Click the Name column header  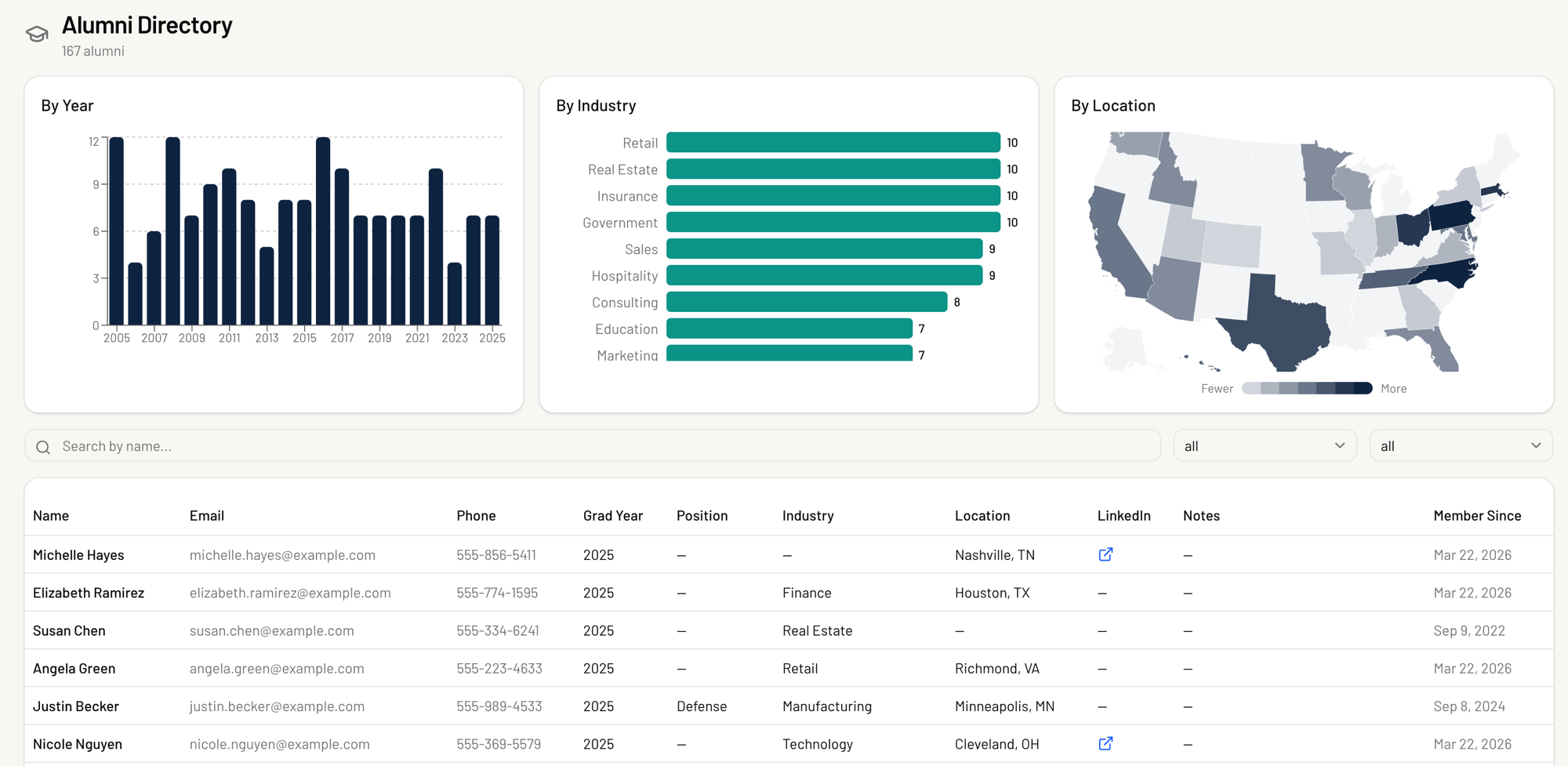coord(51,516)
